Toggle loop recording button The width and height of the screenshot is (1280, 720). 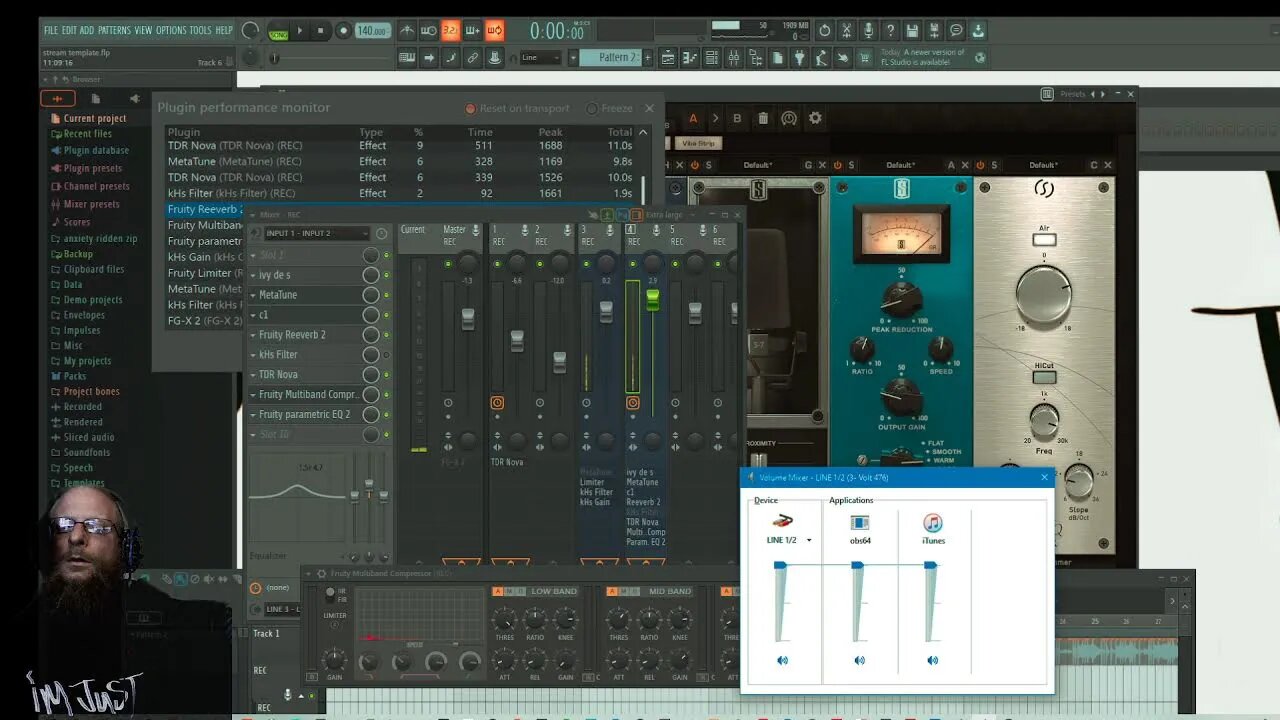pyautogui.click(x=494, y=31)
